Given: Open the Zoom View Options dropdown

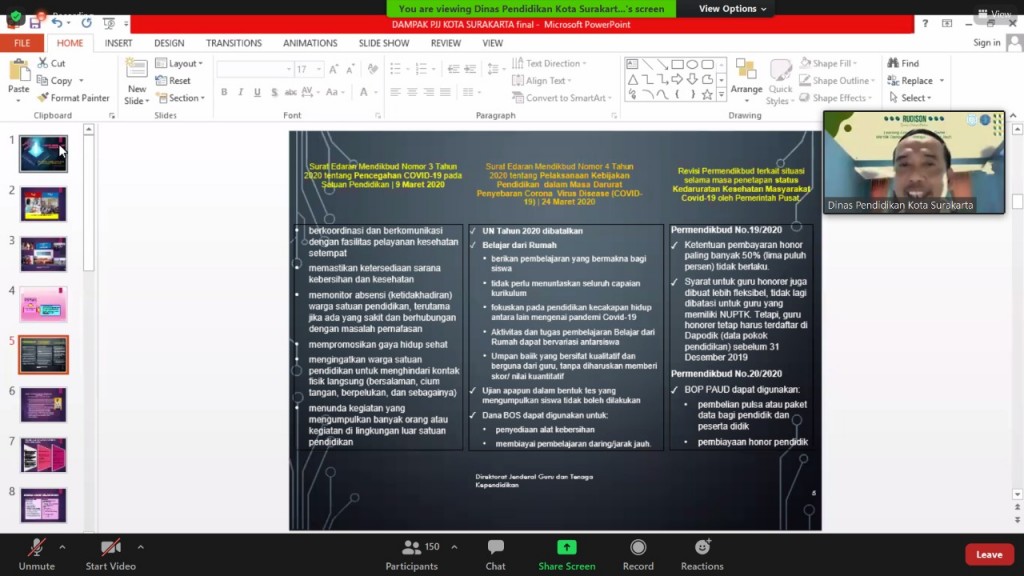Looking at the screenshot, I should pos(732,9).
